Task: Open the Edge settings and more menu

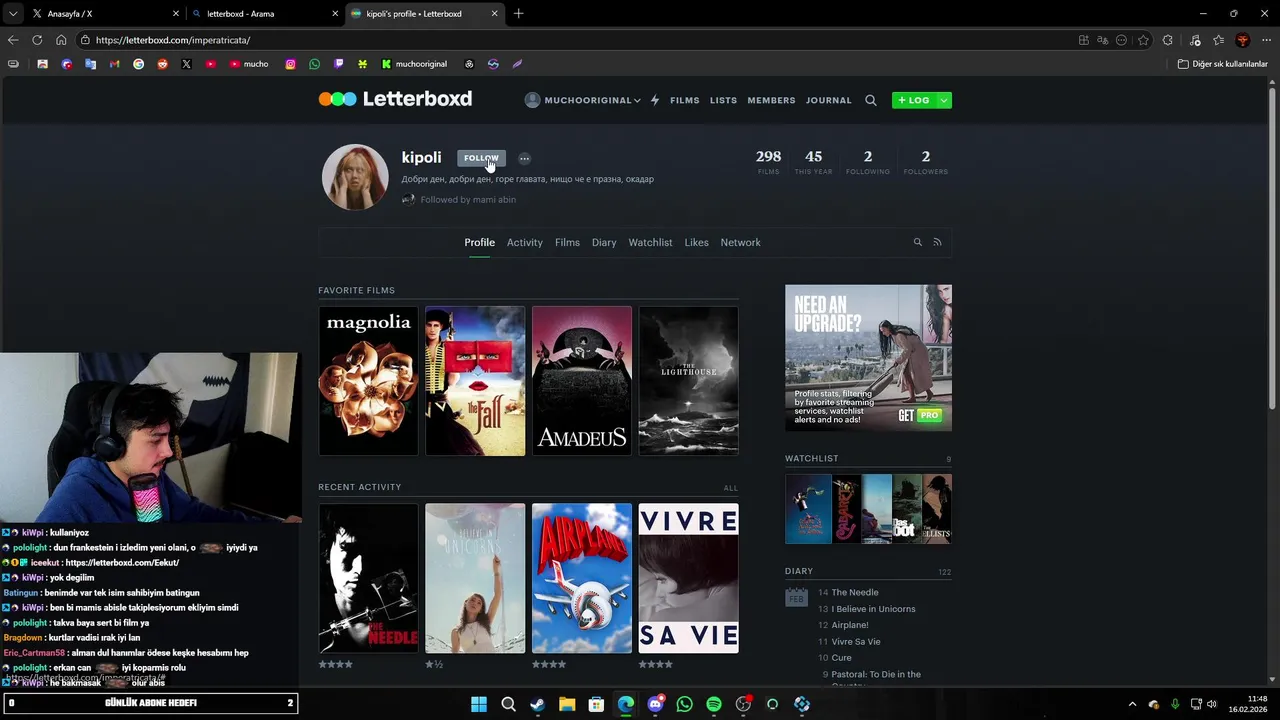Action: tap(1266, 40)
